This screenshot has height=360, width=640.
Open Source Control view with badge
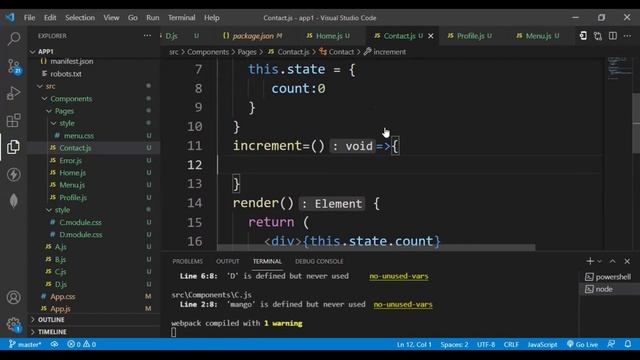click(x=14, y=67)
